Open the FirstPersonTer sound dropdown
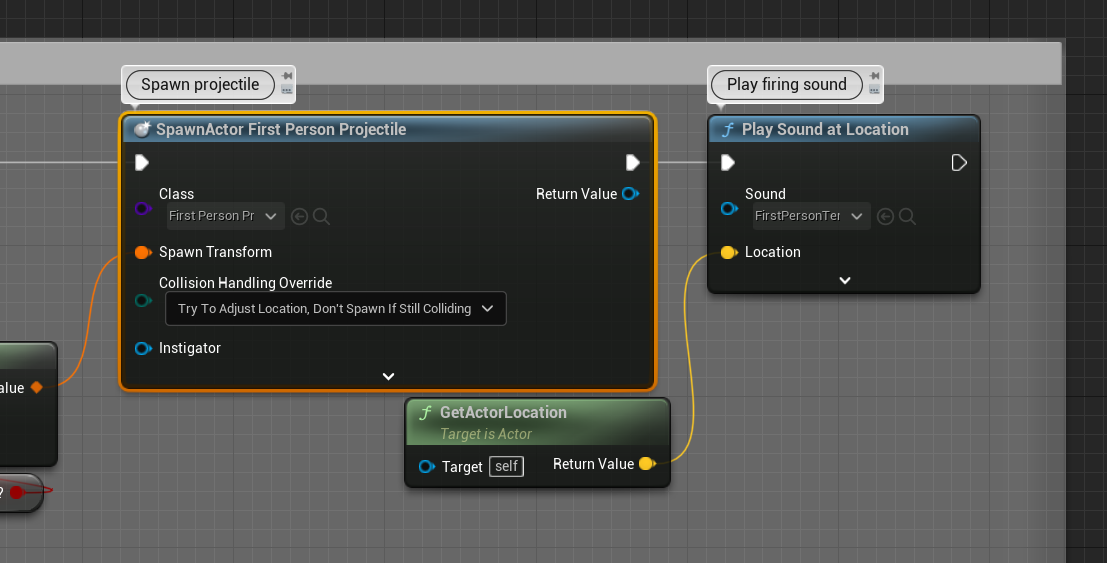This screenshot has width=1107, height=563. point(812,216)
